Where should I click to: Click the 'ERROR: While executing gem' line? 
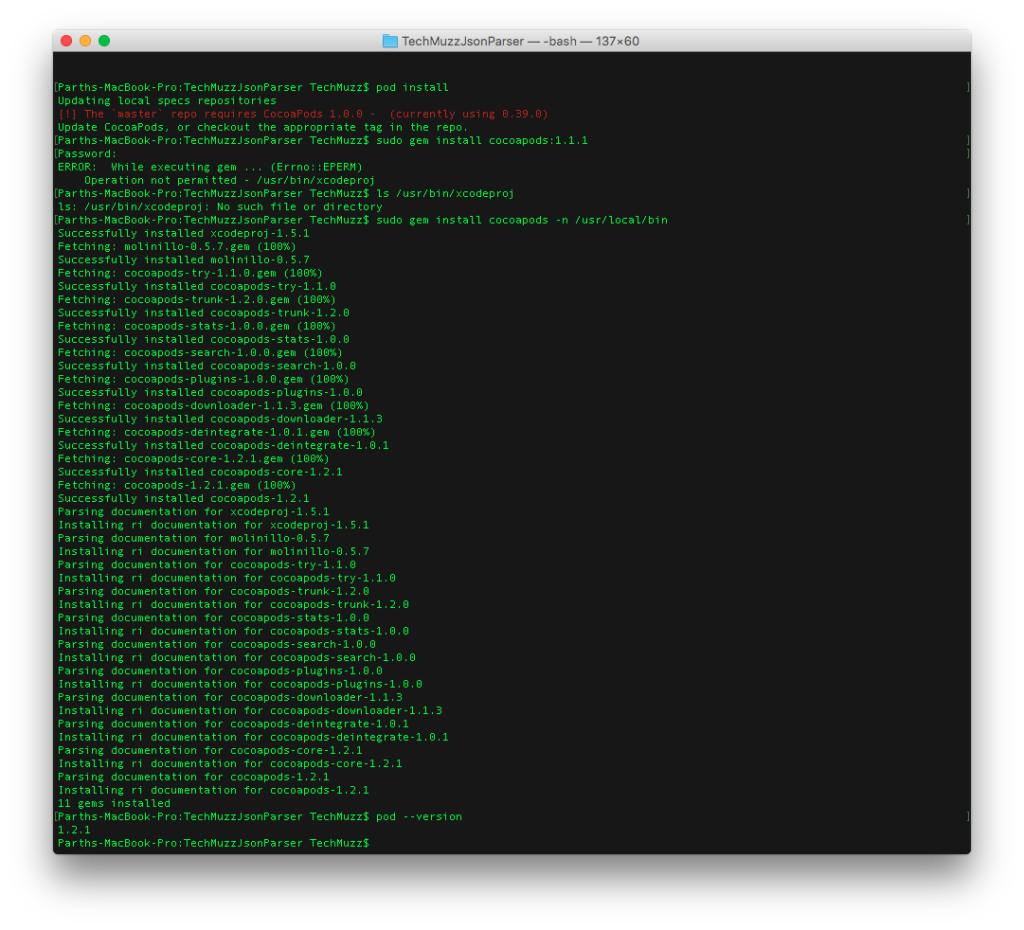click(x=210, y=167)
